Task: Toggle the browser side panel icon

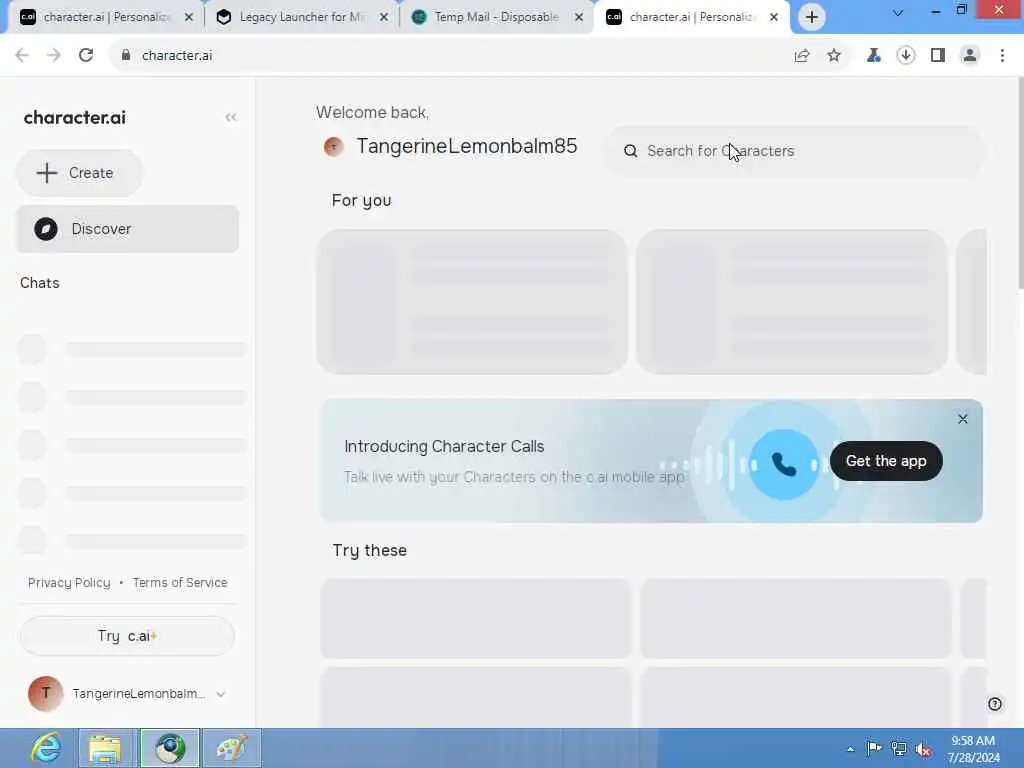Action: pos(938,56)
